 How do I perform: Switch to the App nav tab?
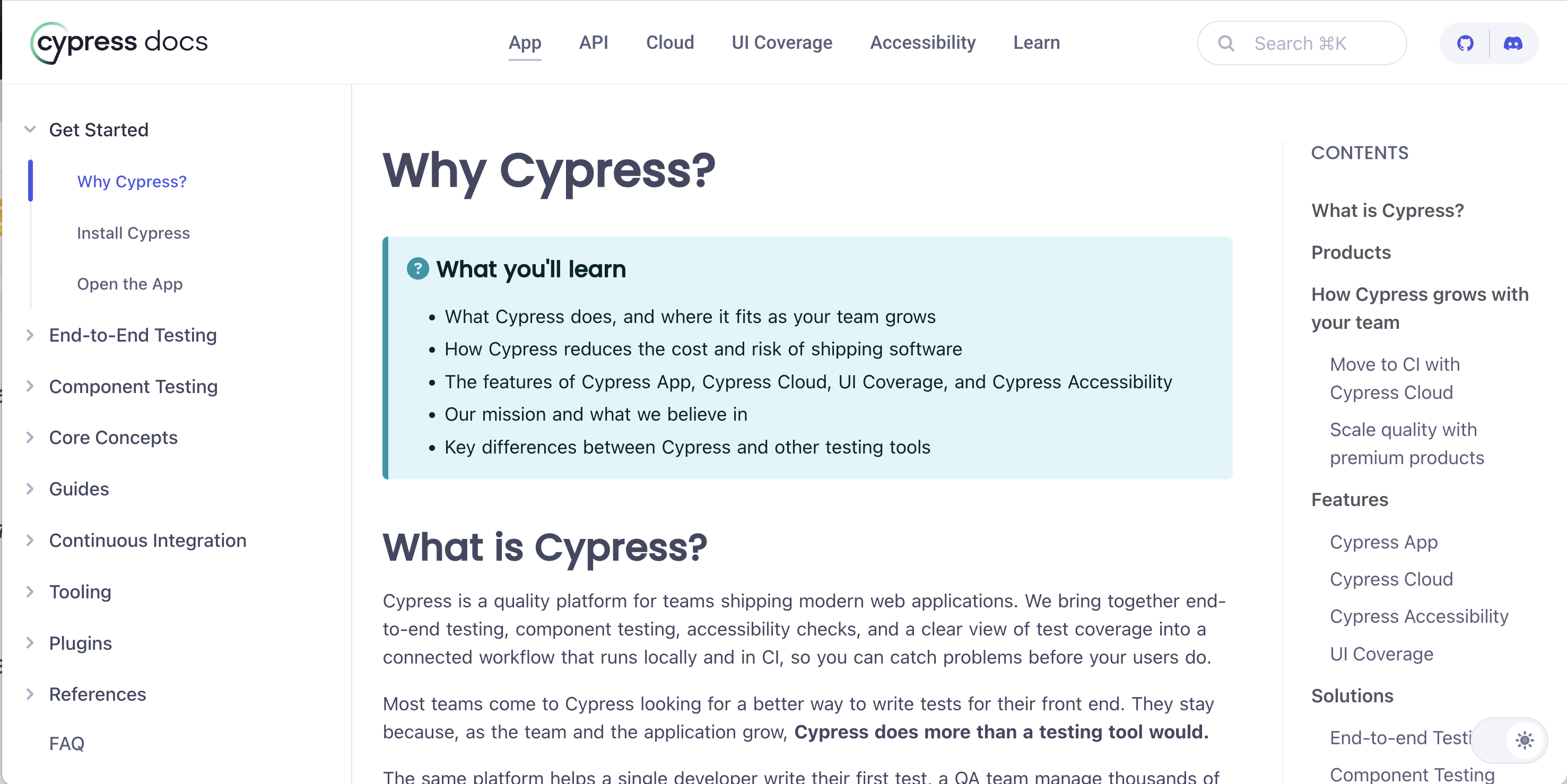pyautogui.click(x=525, y=42)
